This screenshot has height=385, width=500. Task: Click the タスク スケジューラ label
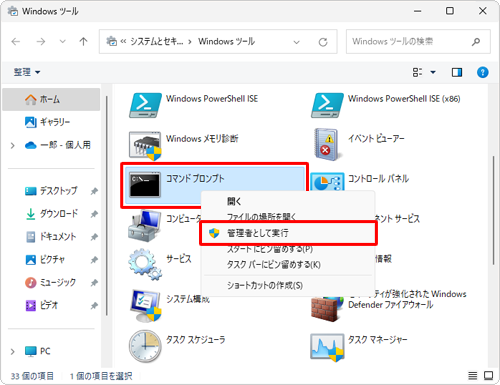(x=196, y=340)
